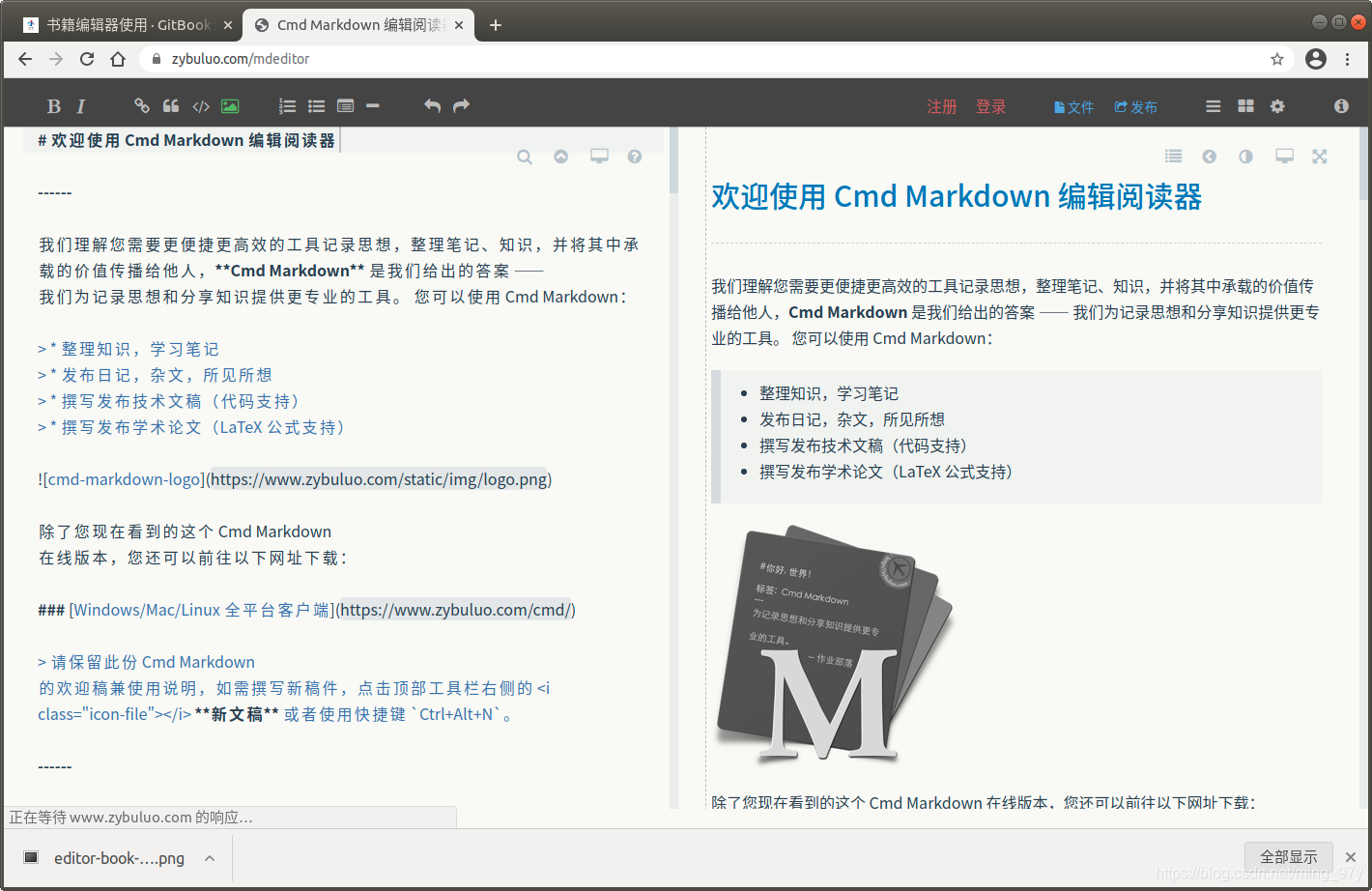1372x891 pixels.
Task: Insert a horizontal rule with the dash icon
Action: point(373,106)
